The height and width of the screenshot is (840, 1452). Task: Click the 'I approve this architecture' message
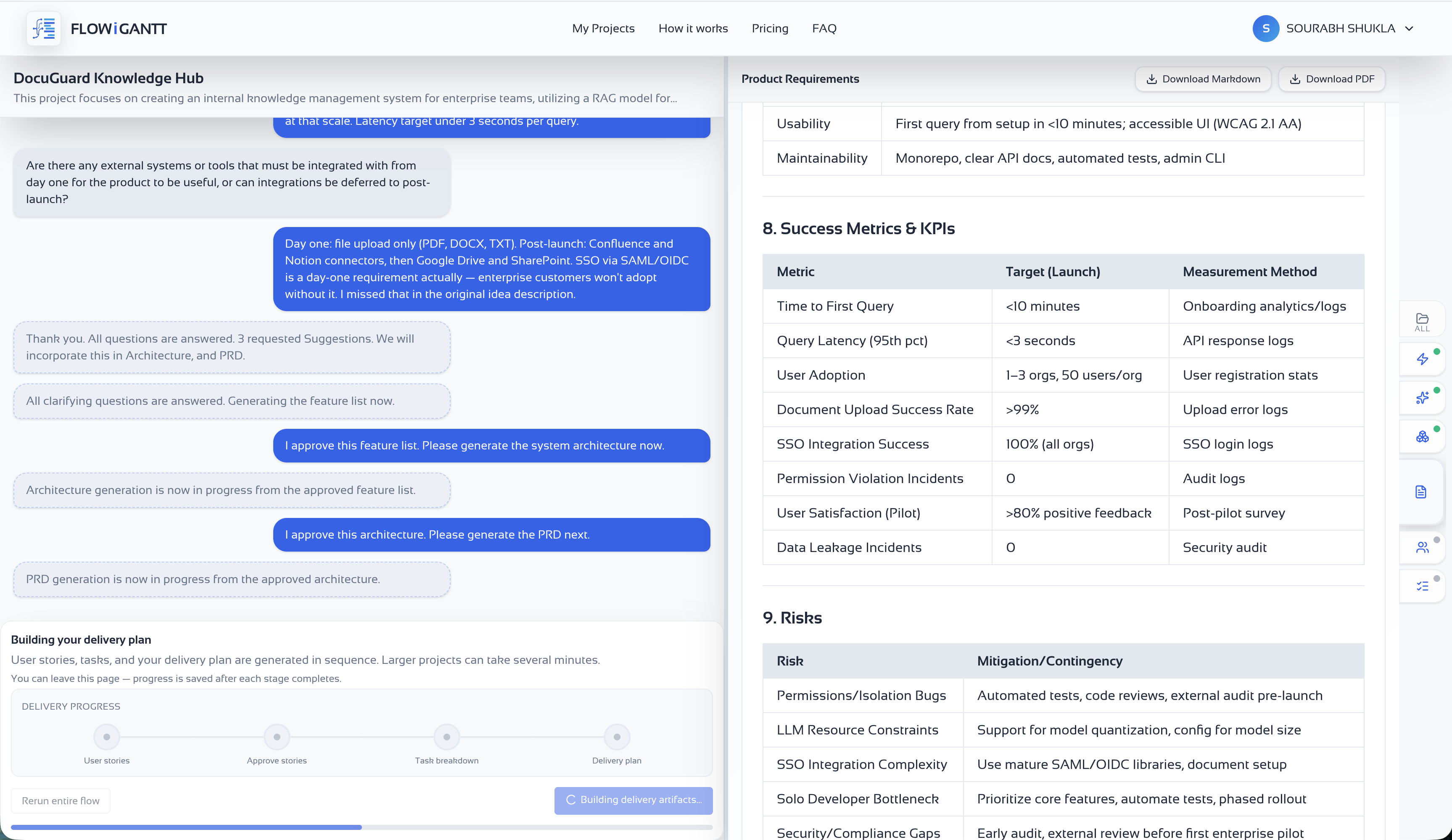click(491, 535)
